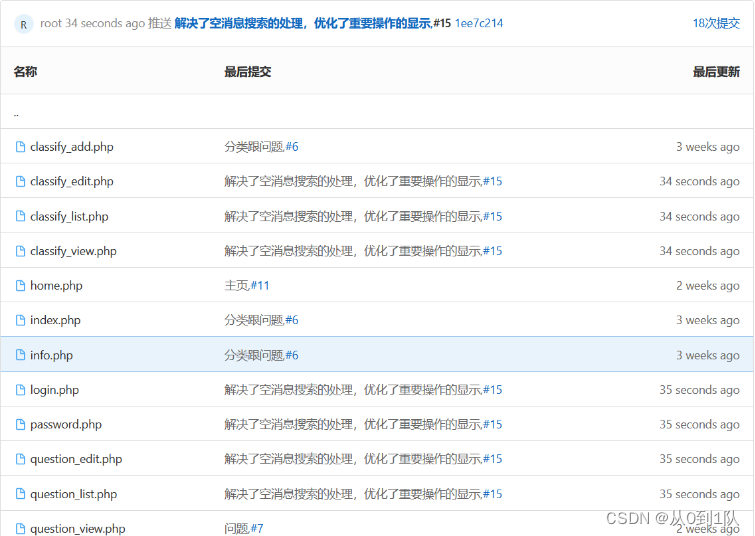The width and height of the screenshot is (755, 536).
Task: Open issue #15 link in login.php row
Action: point(493,390)
